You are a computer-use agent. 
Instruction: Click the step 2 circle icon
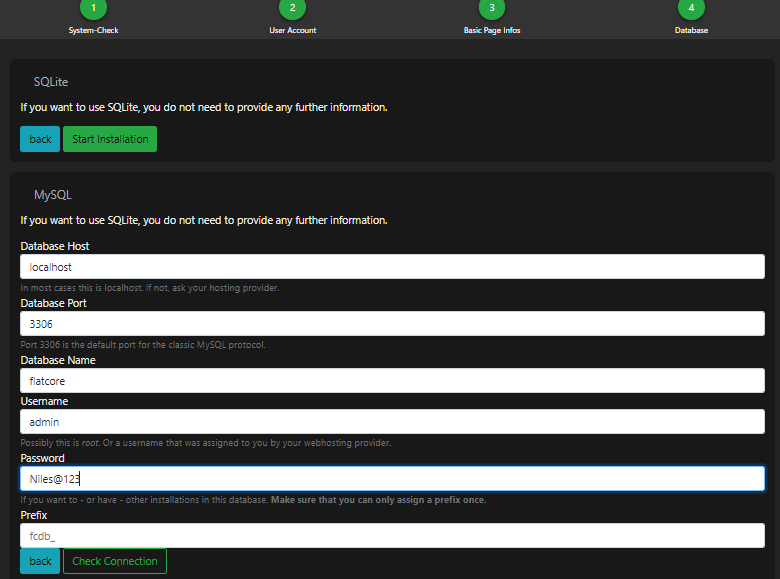click(292, 8)
